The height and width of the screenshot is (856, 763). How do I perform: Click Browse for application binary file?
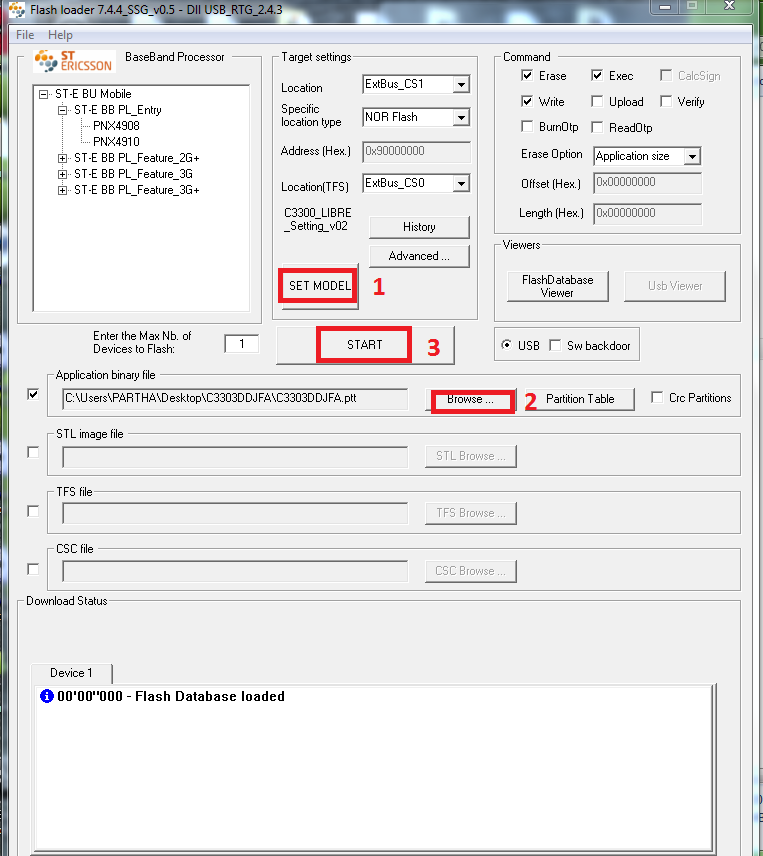(x=470, y=400)
